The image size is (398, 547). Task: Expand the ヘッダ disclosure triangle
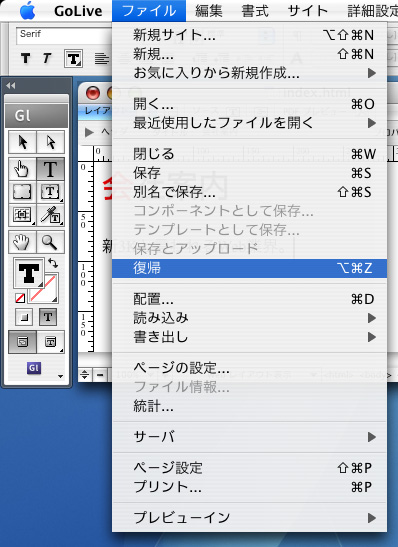[x=89, y=132]
